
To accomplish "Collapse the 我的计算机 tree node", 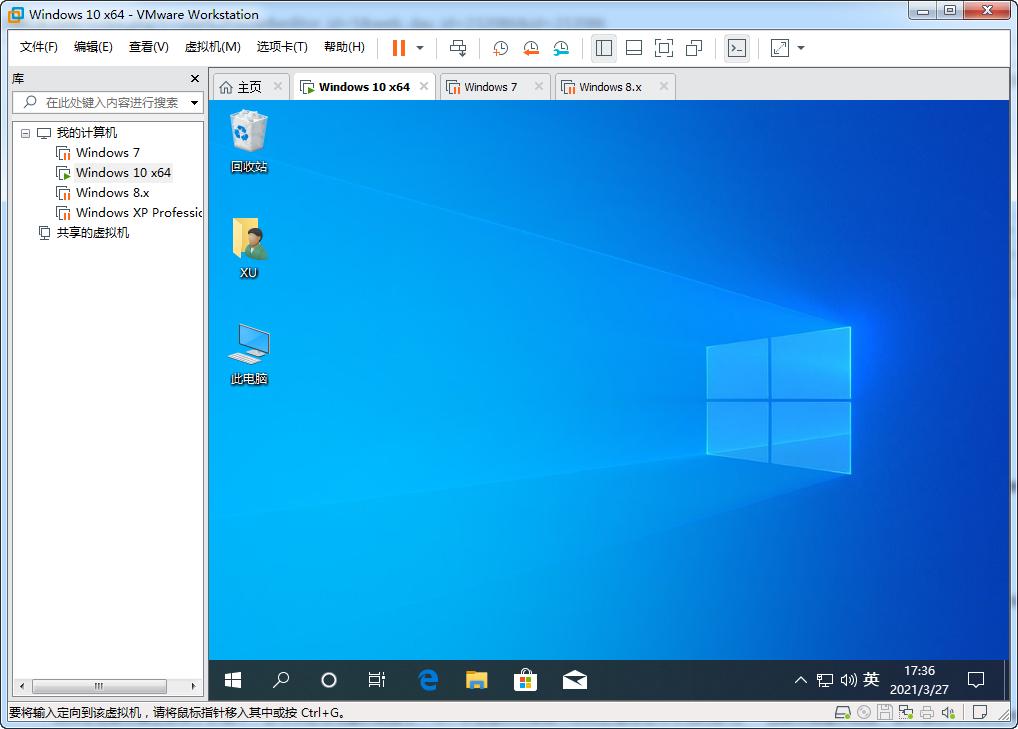I will [25, 133].
